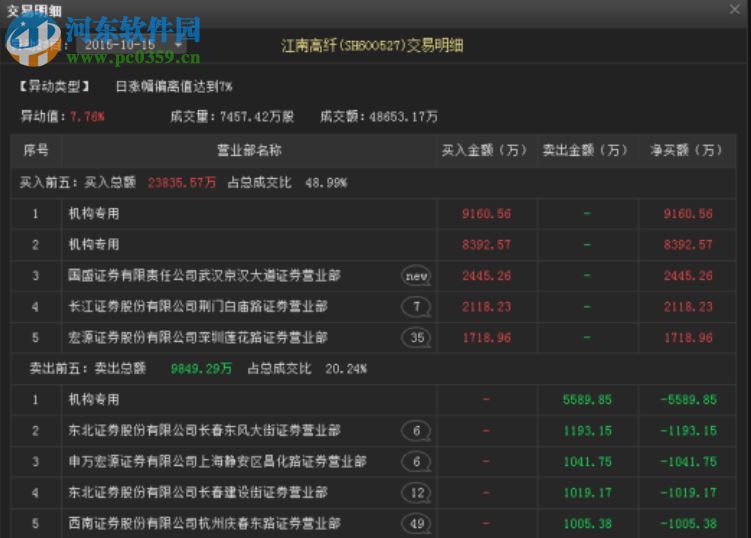751x538 pixels.
Task: Click buy amount 1718.96 in 买入金额 column
Action: [x=486, y=338]
